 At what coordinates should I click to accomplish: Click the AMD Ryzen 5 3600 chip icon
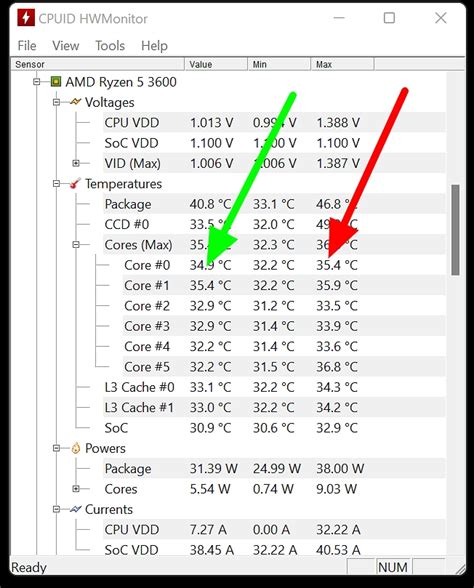(56, 81)
